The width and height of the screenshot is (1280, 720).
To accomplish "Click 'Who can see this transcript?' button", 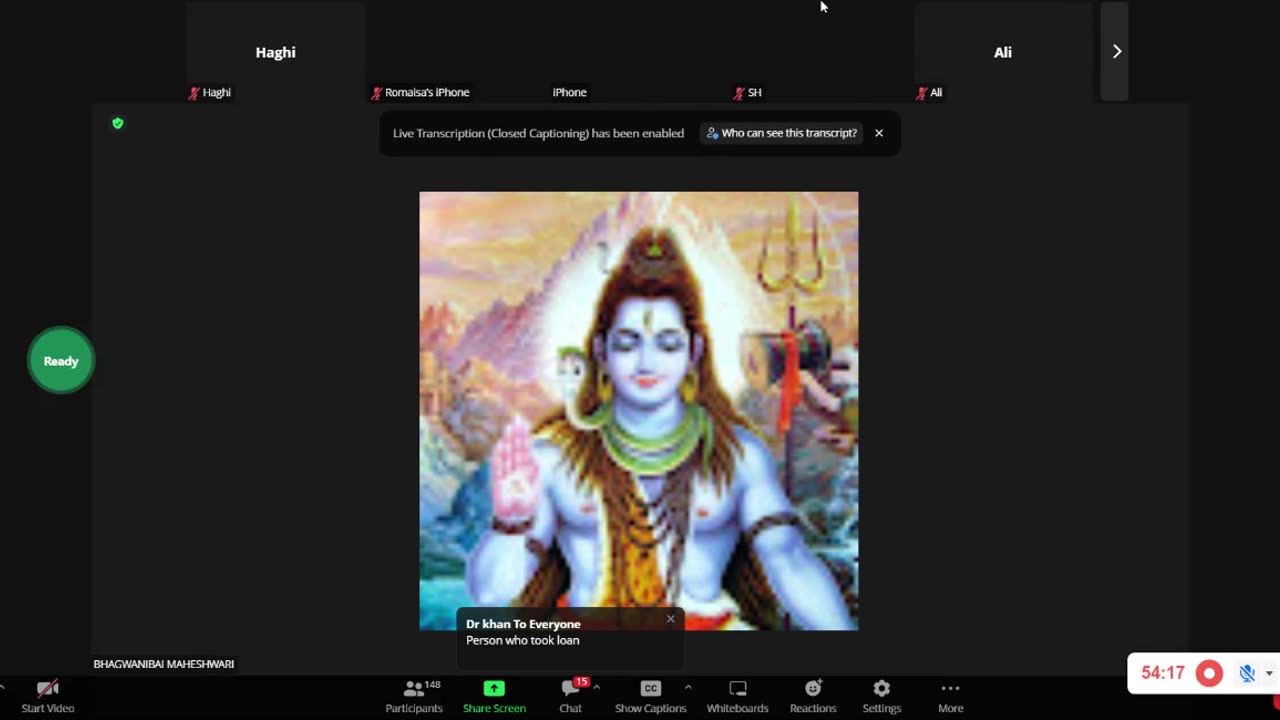I will 782,133.
